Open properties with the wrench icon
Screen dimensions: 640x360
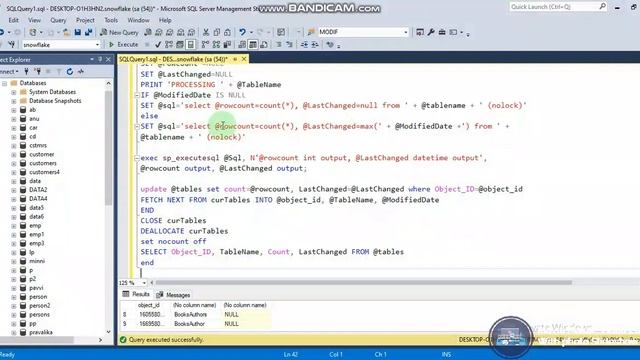click(x=431, y=32)
